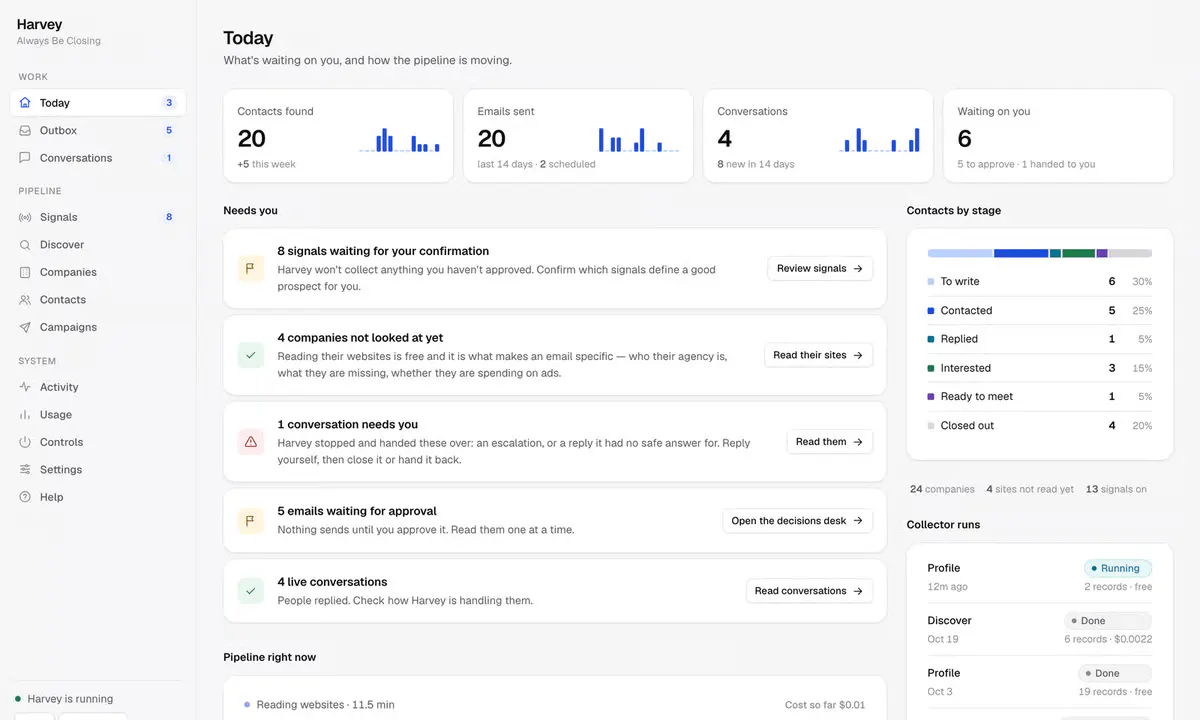Click flag icon beside 8 signals waiting
1200x720 pixels.
[250, 268]
